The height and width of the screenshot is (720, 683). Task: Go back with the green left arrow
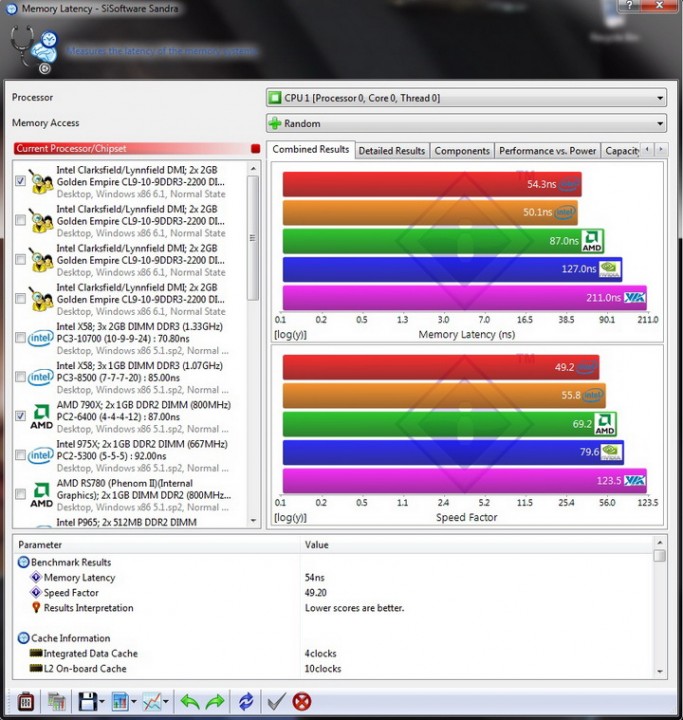click(x=190, y=702)
